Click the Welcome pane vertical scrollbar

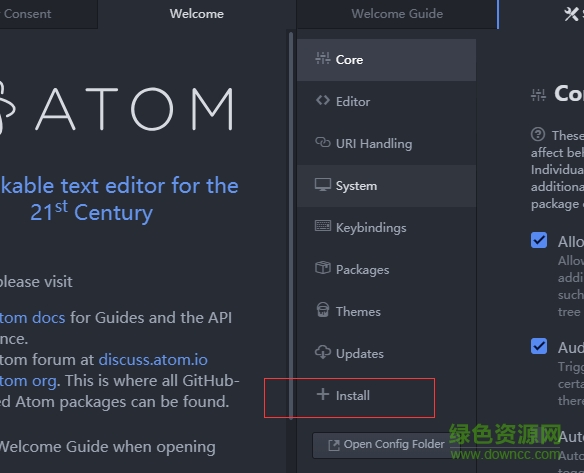pyautogui.click(x=291, y=225)
